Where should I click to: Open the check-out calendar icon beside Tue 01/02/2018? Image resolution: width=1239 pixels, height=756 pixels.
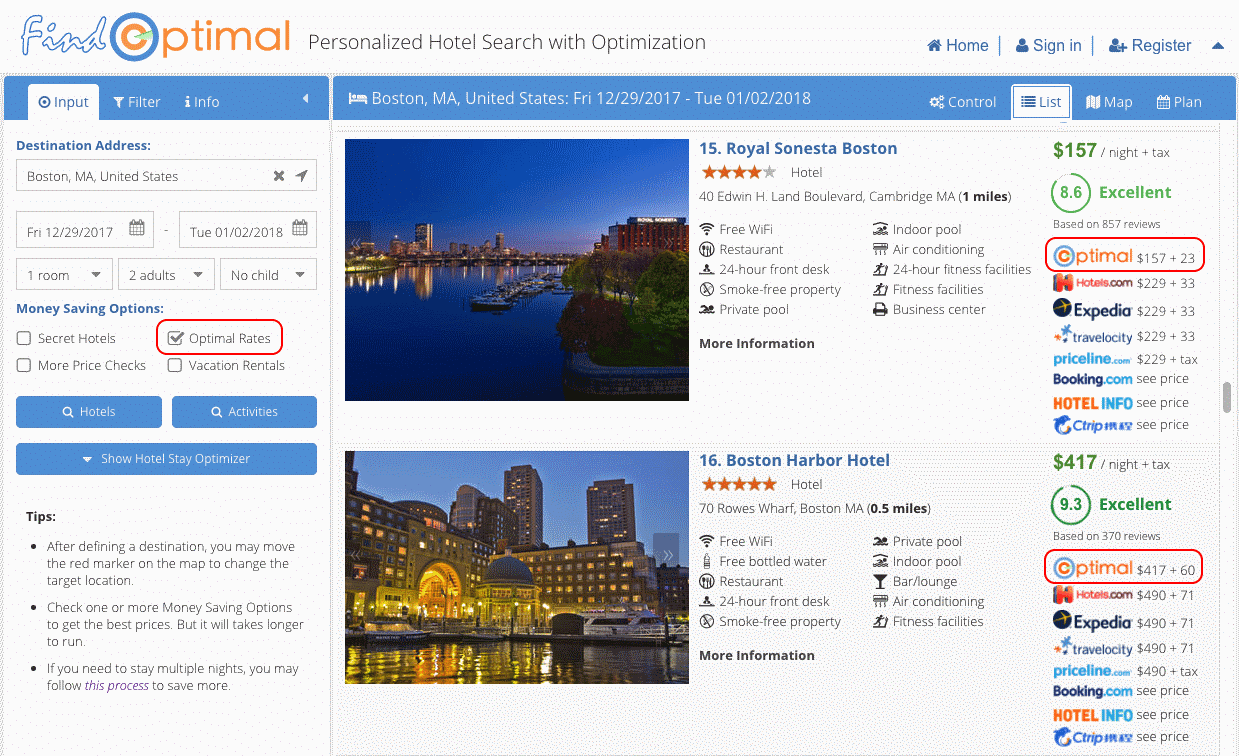tap(299, 229)
